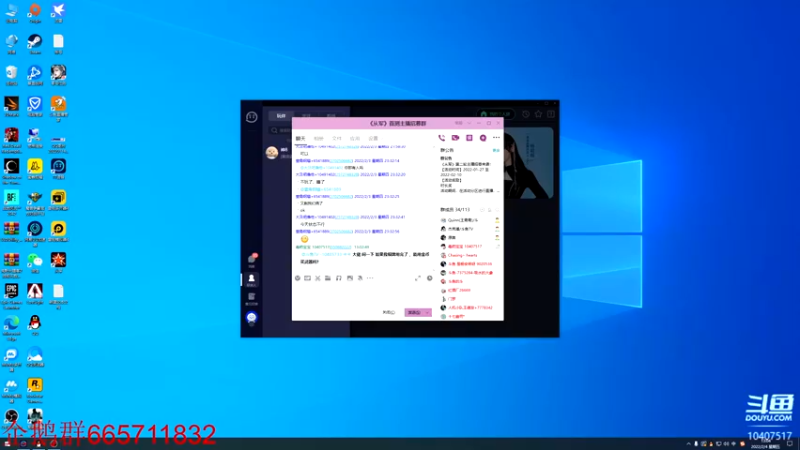The image size is (800, 450).
Task: Click the music note icon in chat toolbar
Action: point(339,278)
